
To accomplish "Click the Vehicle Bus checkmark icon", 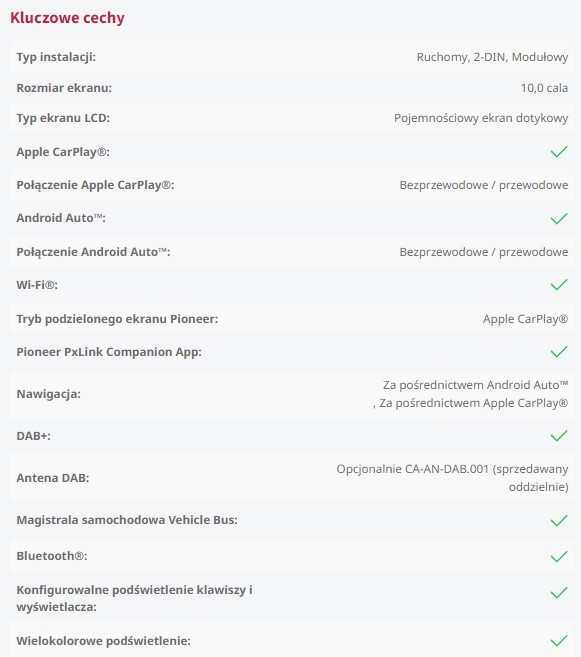I will pyautogui.click(x=559, y=520).
